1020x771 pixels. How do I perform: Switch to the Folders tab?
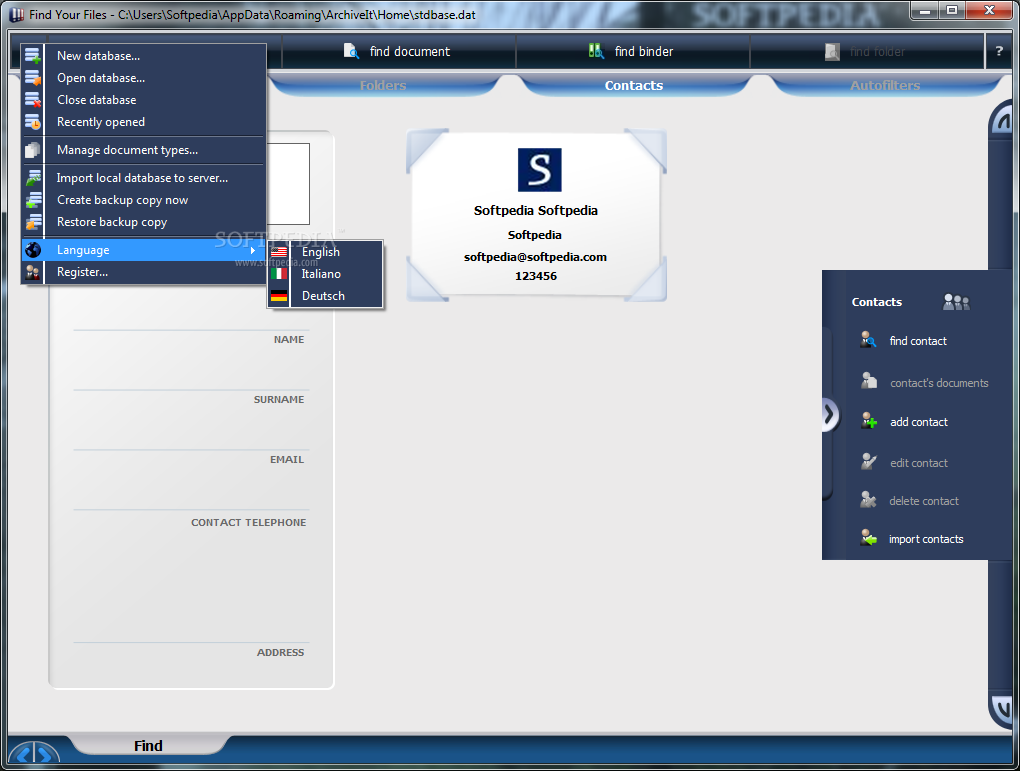click(382, 85)
